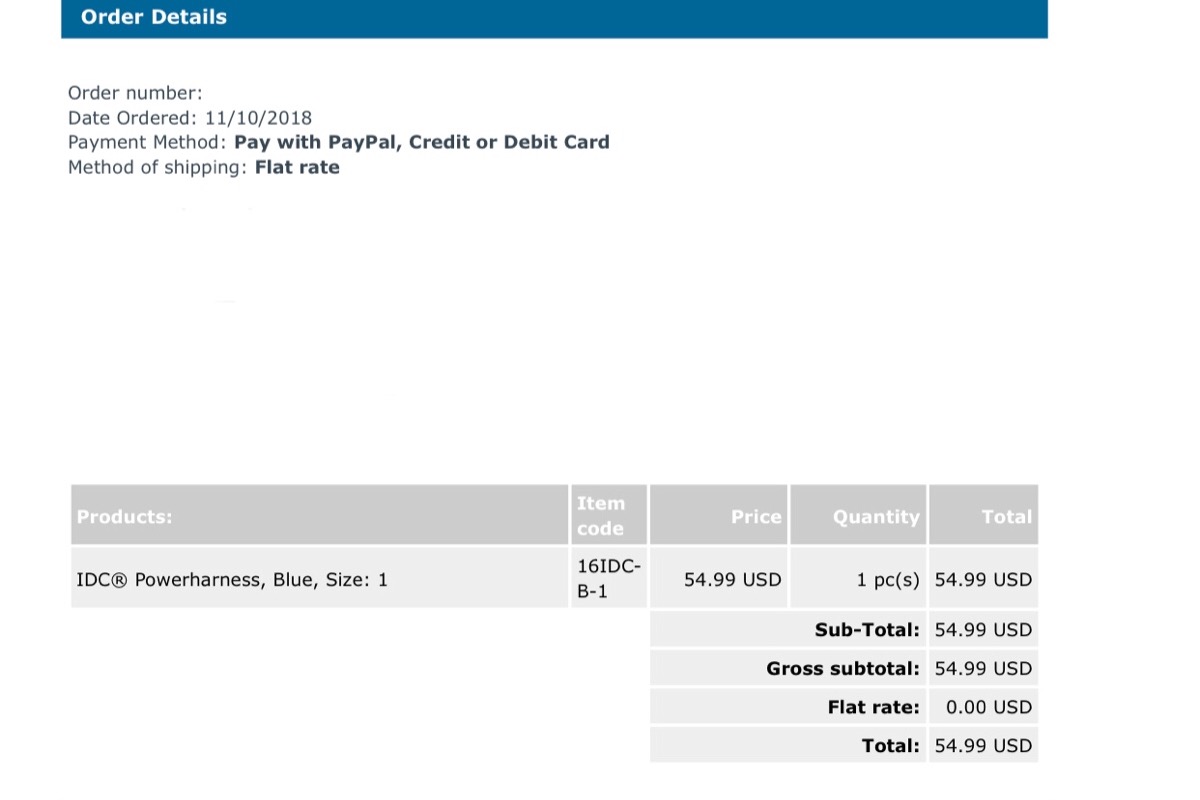This screenshot has height=800, width=1200.
Task: Click the Date Ordered 11/10/2018 text
Action: (190, 118)
